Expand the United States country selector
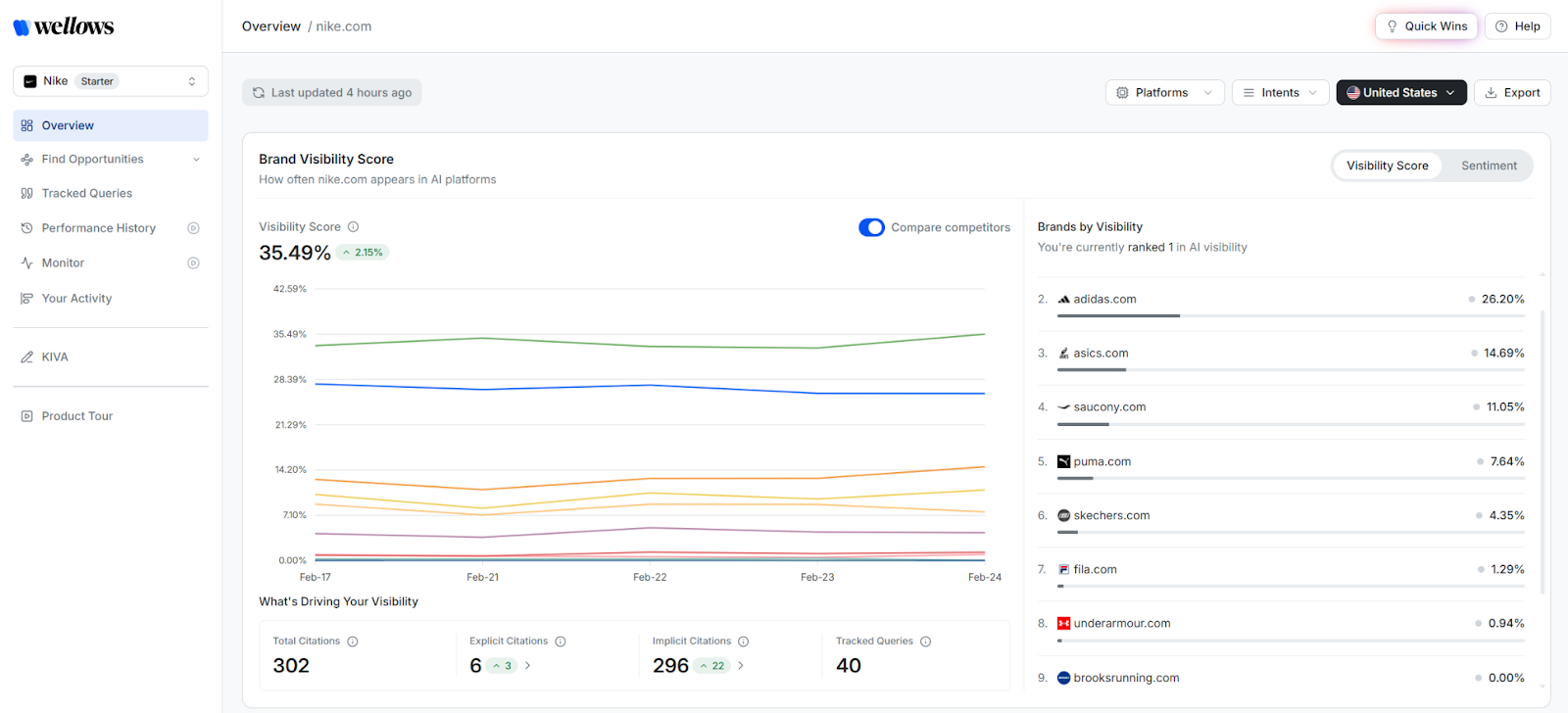The image size is (1568, 713). [x=1400, y=92]
